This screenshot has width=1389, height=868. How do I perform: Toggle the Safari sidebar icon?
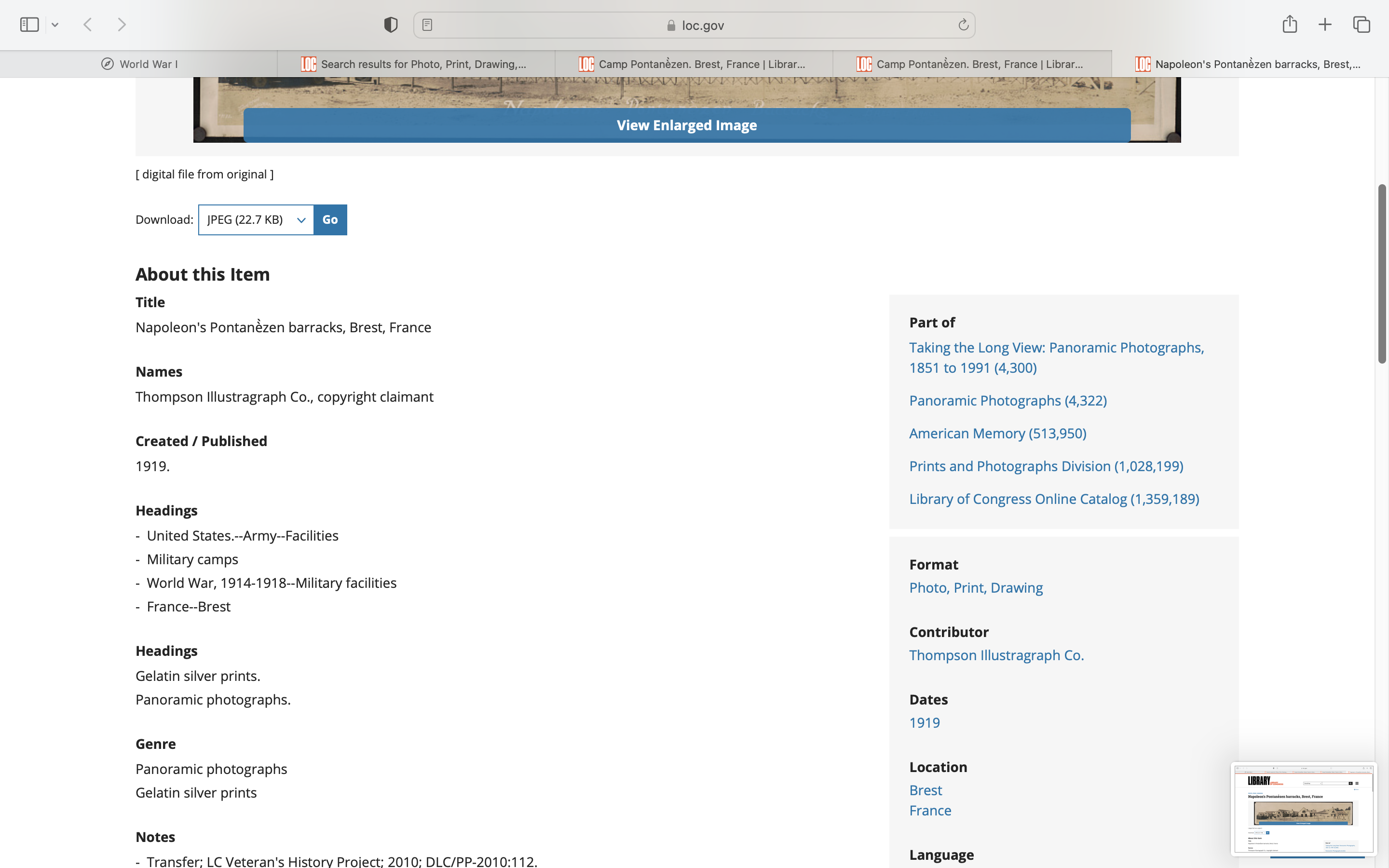pyautogui.click(x=29, y=25)
